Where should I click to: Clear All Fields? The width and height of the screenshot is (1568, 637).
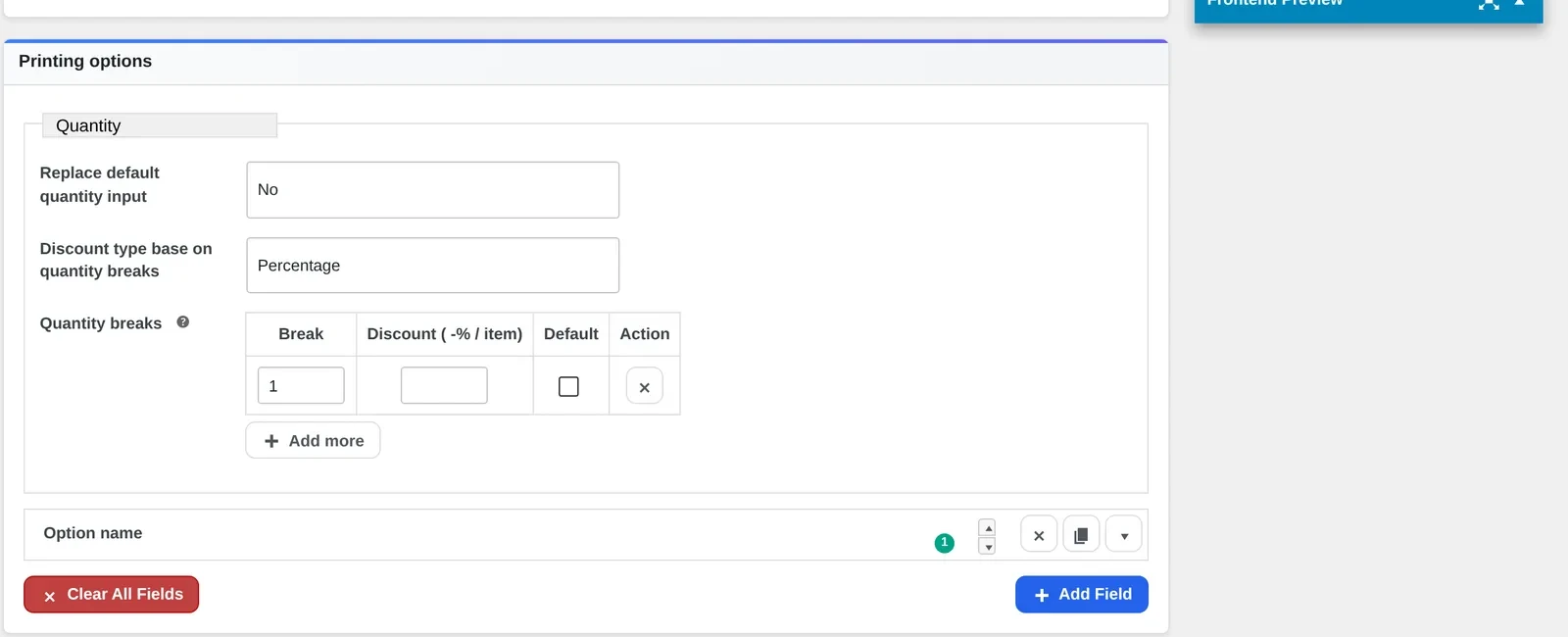(x=112, y=594)
